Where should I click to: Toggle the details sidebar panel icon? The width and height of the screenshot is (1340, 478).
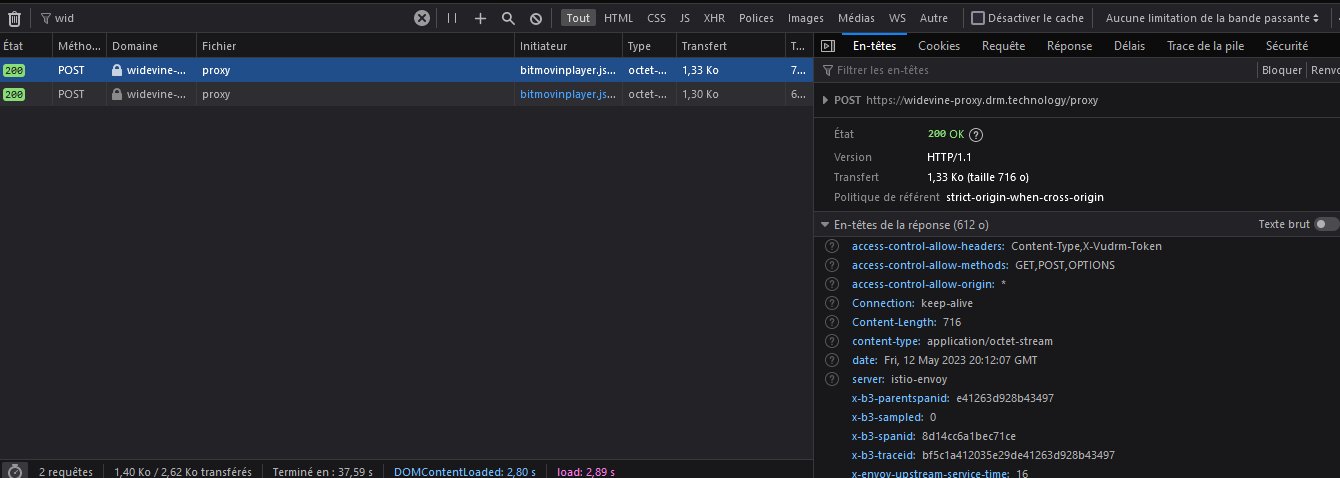(828, 46)
